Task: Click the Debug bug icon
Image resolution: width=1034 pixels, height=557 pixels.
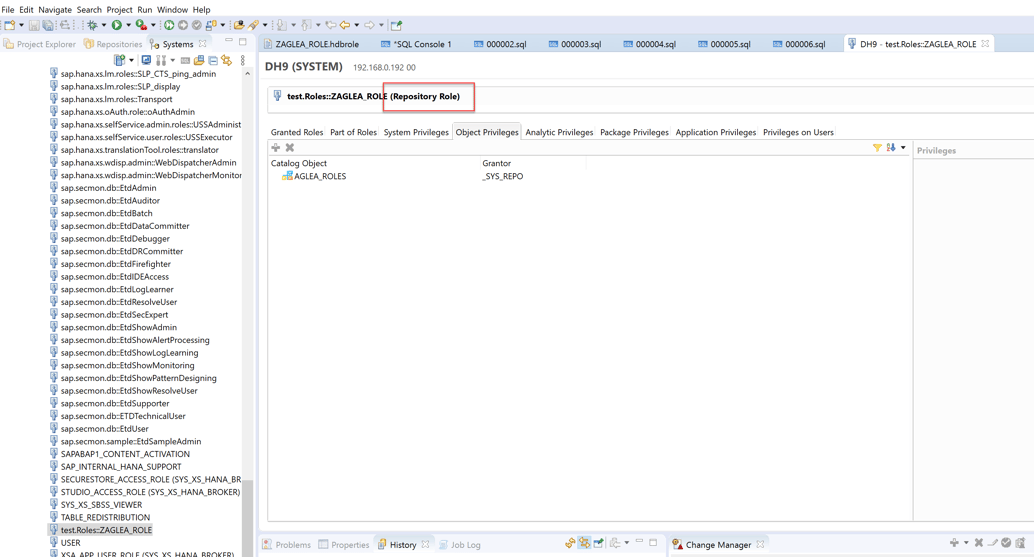Action: coord(92,25)
